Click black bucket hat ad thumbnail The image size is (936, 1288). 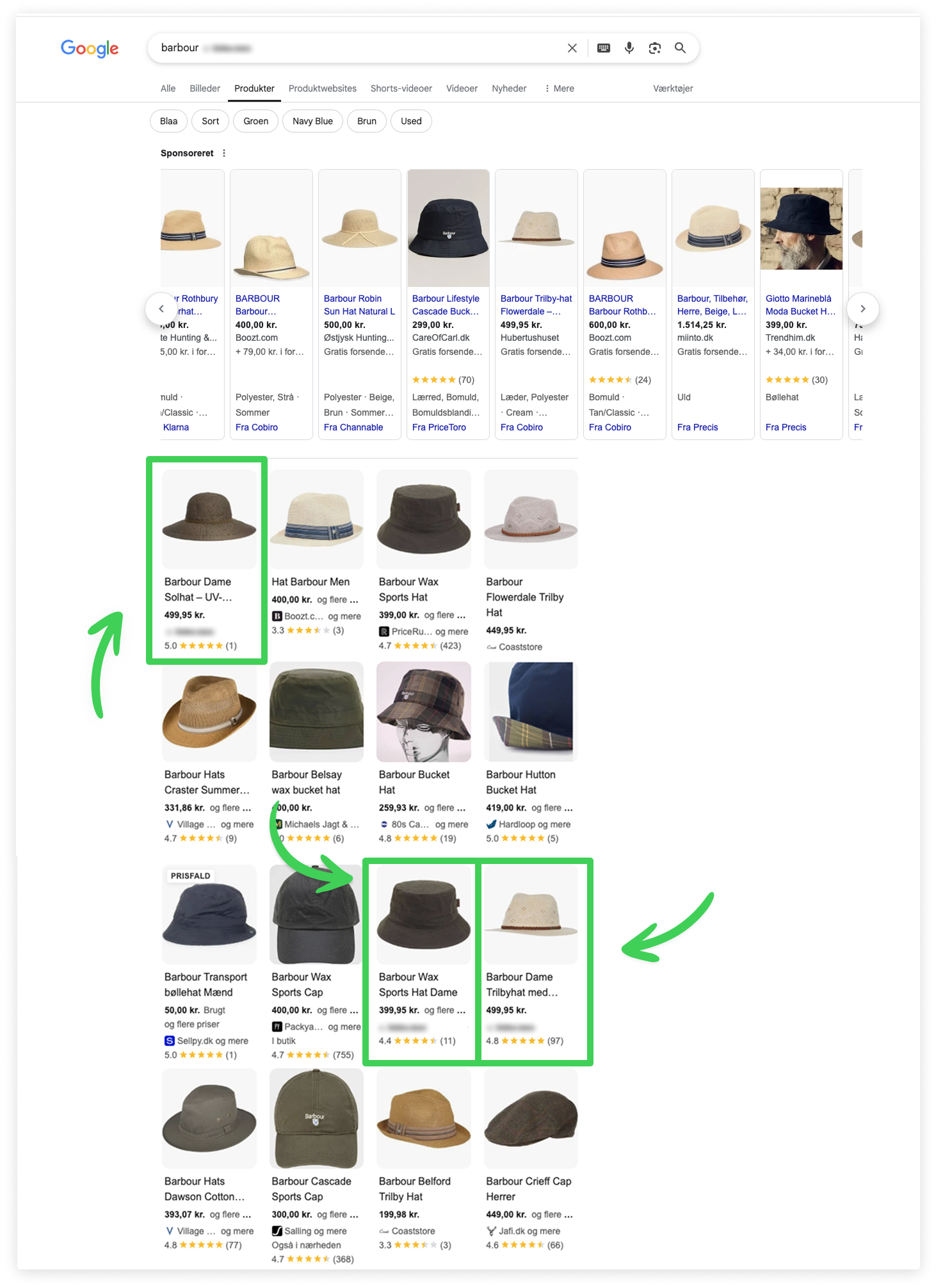[x=449, y=228]
